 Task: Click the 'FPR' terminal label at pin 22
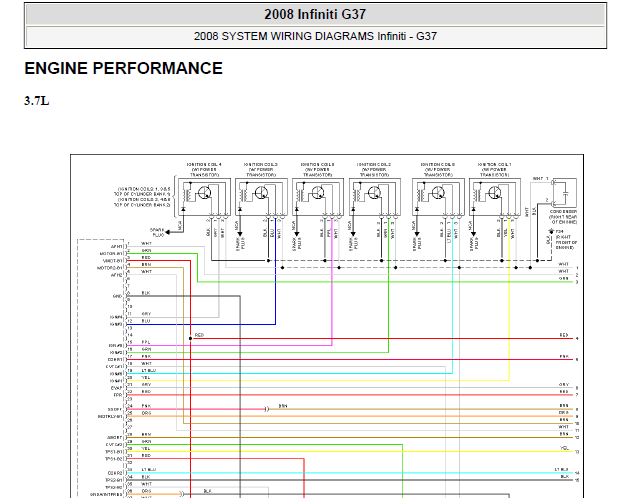117,395
